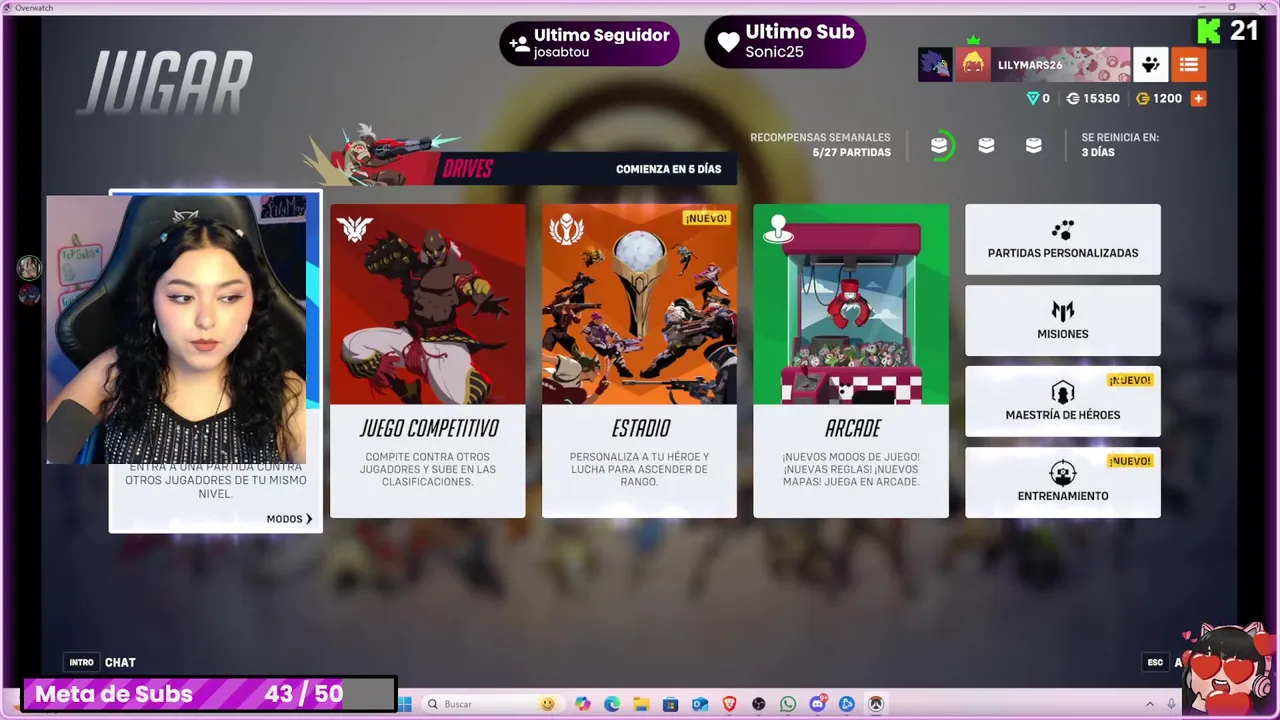Open the orange social list menu icon
Image resolution: width=1280 pixels, height=720 pixels.
[1188, 65]
